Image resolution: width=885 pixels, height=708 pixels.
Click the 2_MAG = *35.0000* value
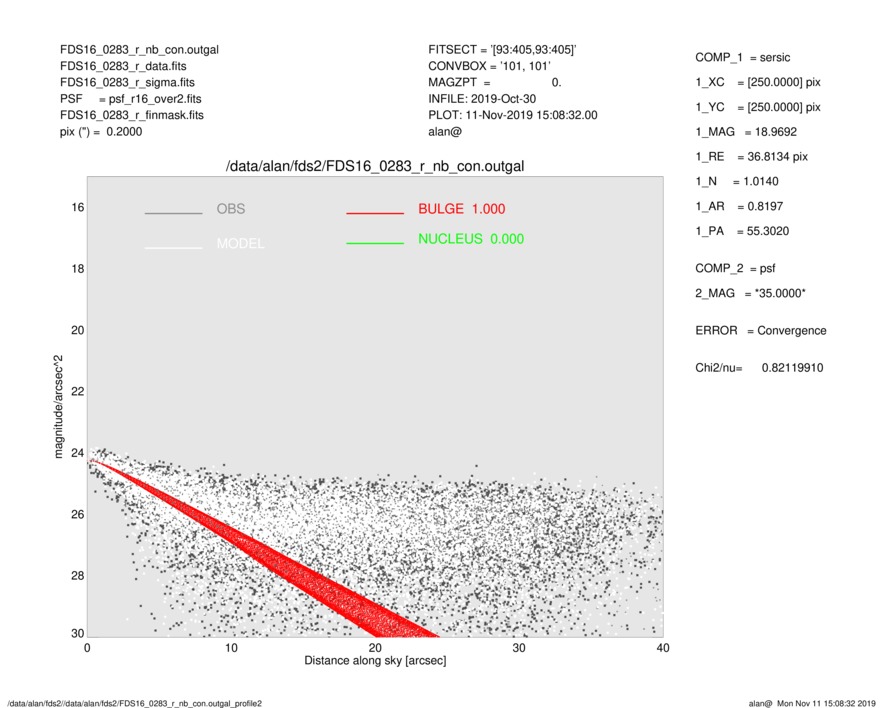[751, 294]
